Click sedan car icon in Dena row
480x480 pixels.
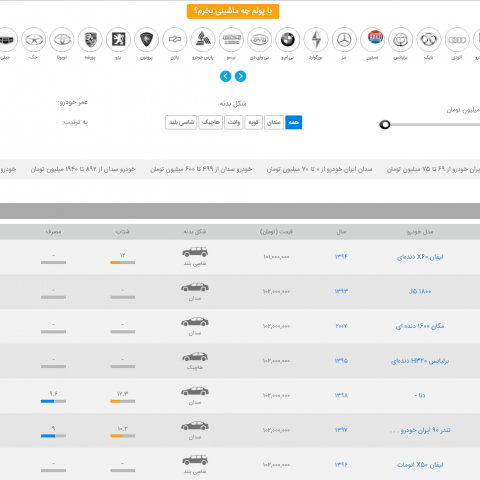coord(195,391)
